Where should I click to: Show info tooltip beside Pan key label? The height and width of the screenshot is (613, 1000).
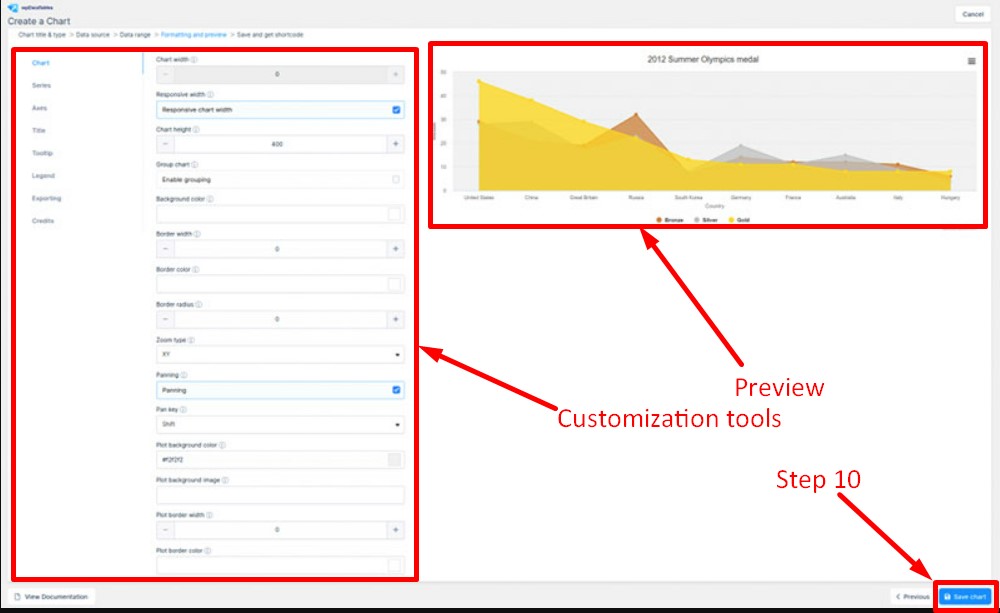183,410
